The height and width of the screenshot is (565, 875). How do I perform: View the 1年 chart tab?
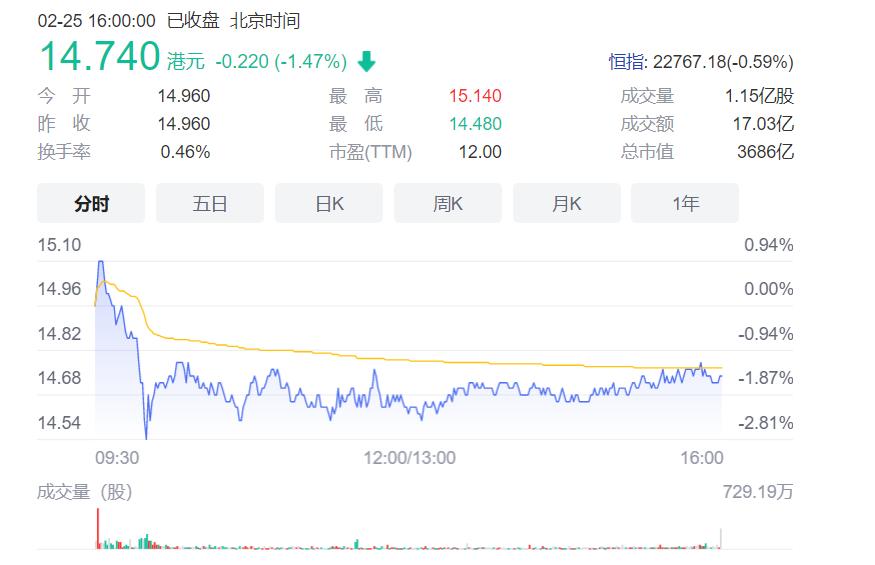click(686, 203)
